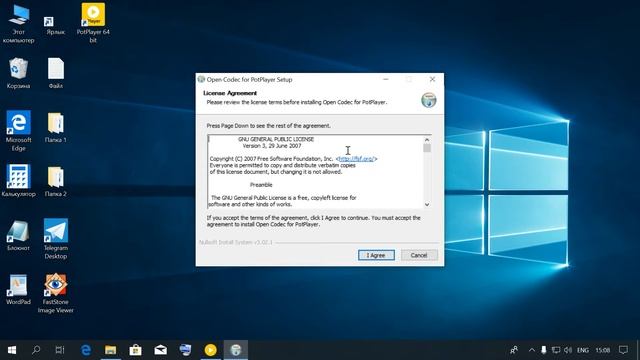
Task: Select the WordPad desktop shortcut
Action: click(x=18, y=289)
